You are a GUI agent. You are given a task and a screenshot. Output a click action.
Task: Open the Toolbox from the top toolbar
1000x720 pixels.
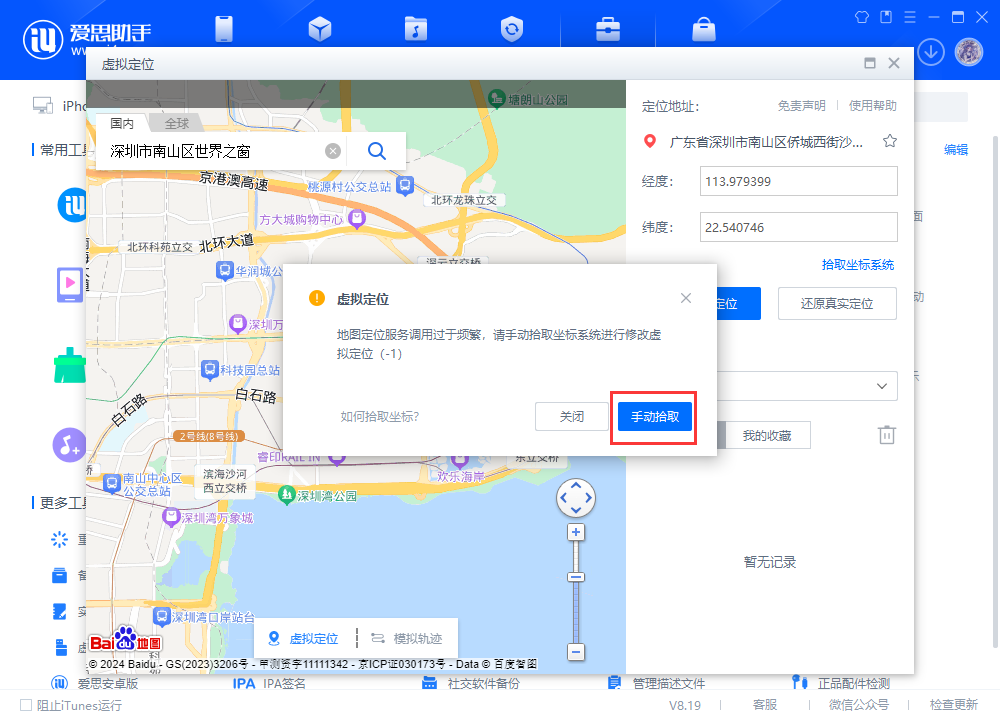[607, 29]
